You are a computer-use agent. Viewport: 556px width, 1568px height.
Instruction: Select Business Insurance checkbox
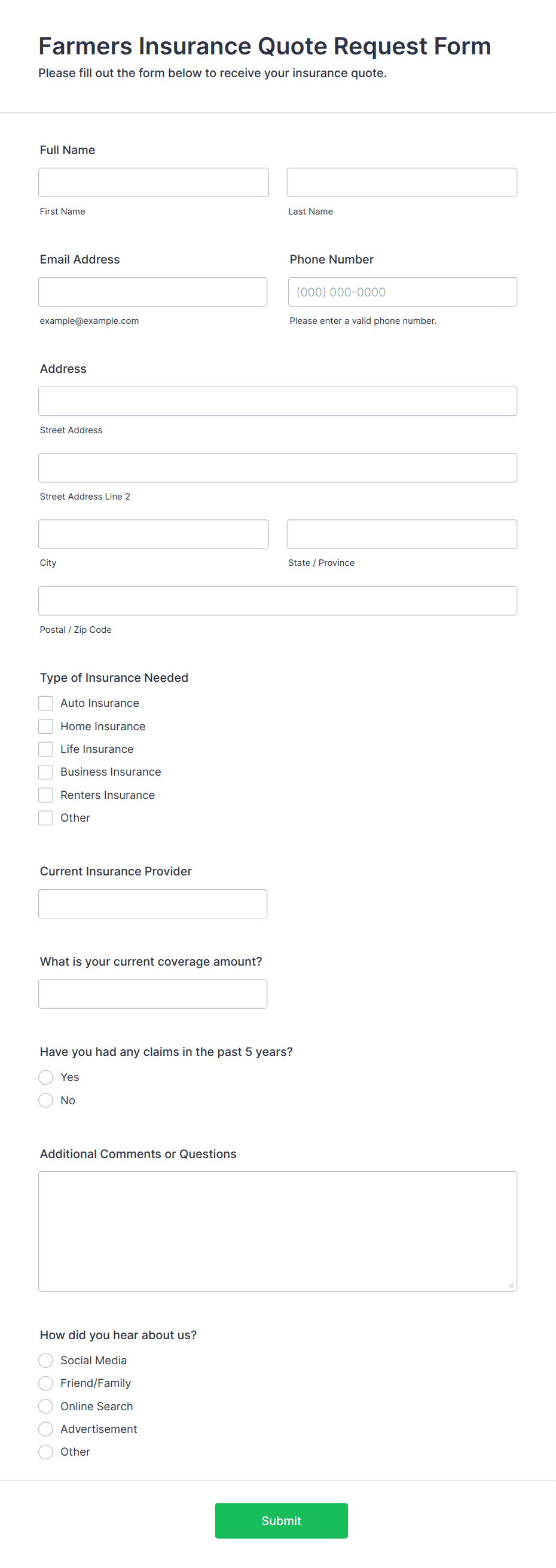(45, 772)
